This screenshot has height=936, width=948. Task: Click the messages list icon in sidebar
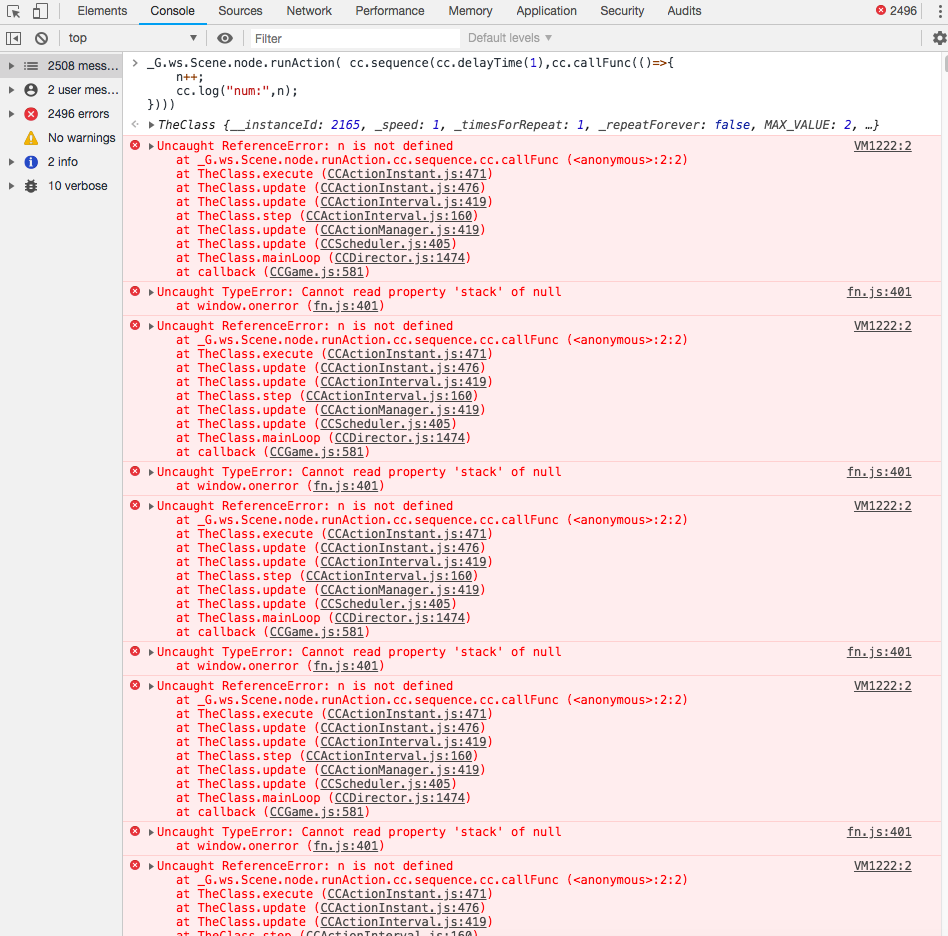point(31,66)
